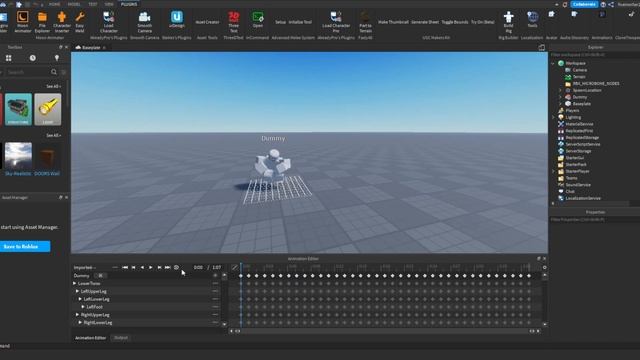Screen dimensions: 640x360
Task: Switch to the TEST ribbon tab
Action: click(93, 4)
